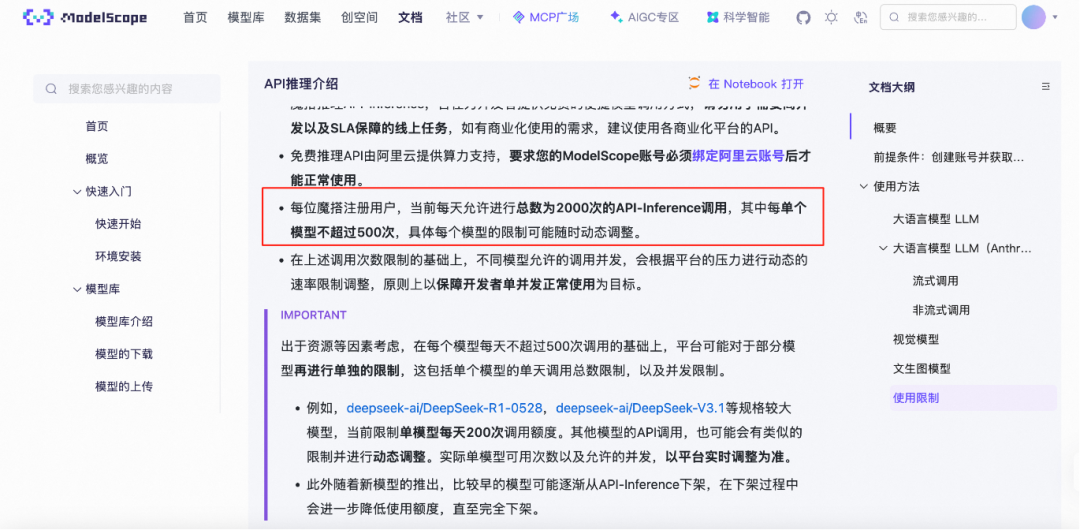The width and height of the screenshot is (1080, 530).
Task: Open 模型的下载 in the sidebar
Action: (x=124, y=354)
